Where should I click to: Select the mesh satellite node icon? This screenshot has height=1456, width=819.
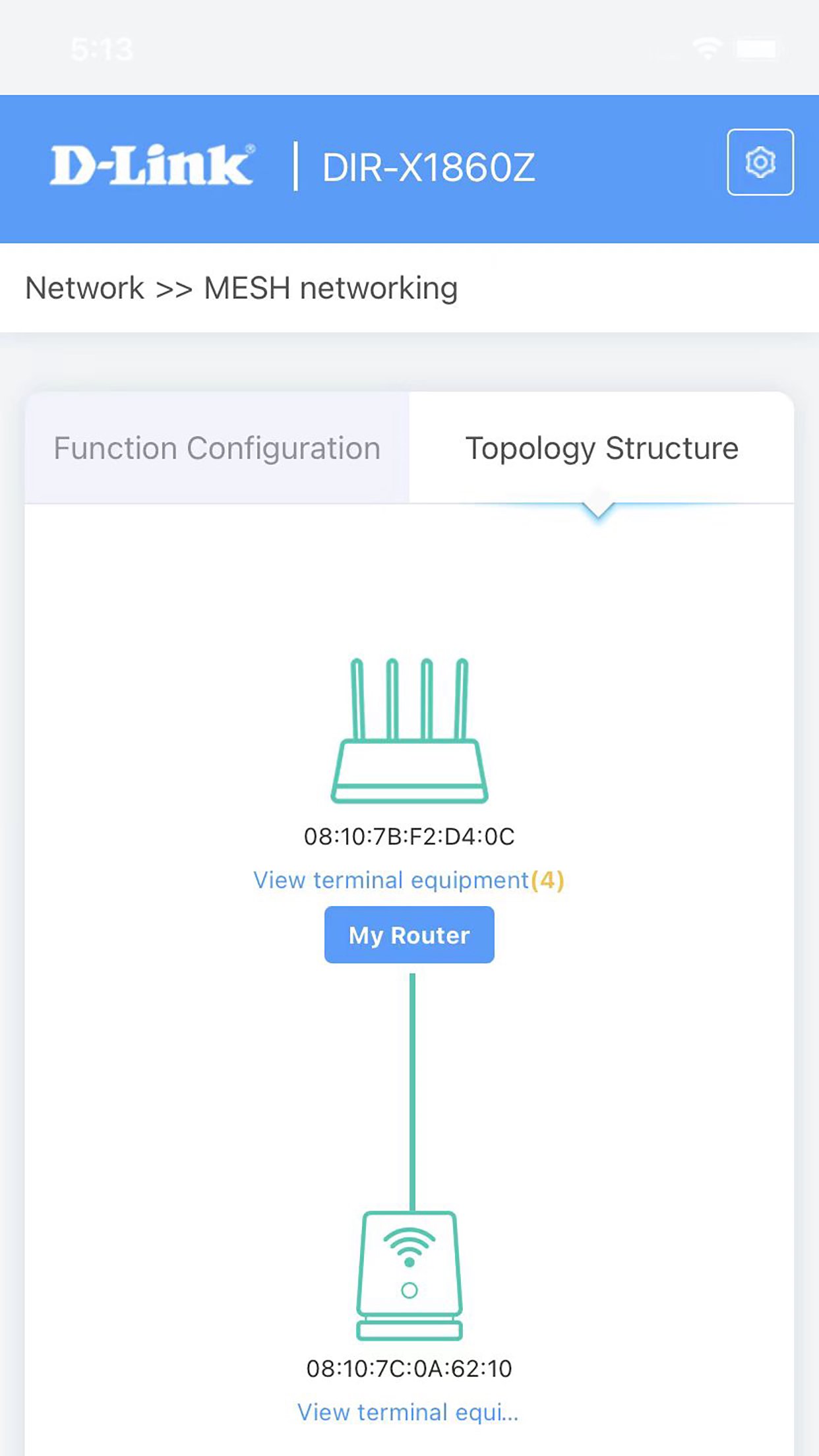pos(409,1275)
